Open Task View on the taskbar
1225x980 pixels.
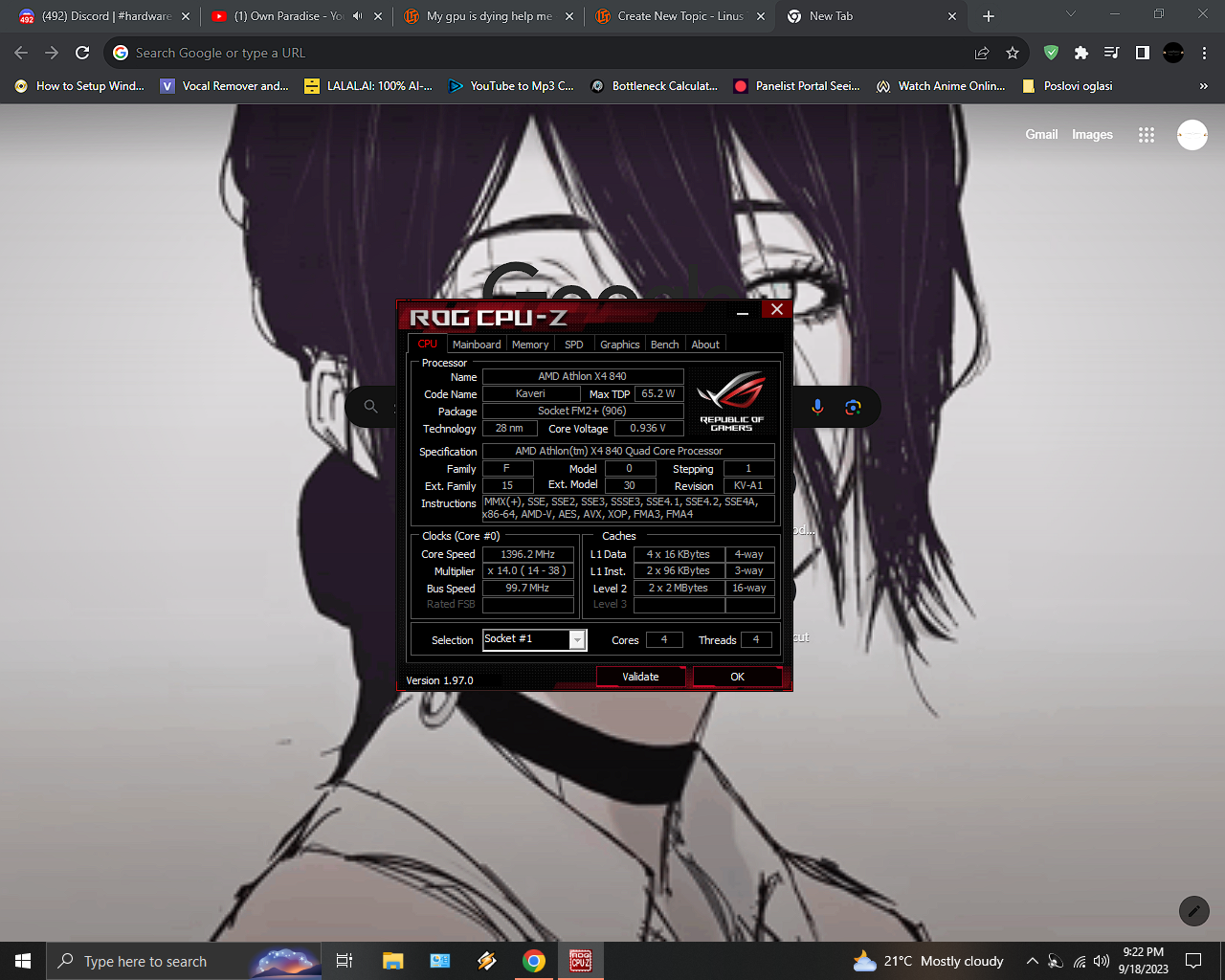tap(345, 961)
